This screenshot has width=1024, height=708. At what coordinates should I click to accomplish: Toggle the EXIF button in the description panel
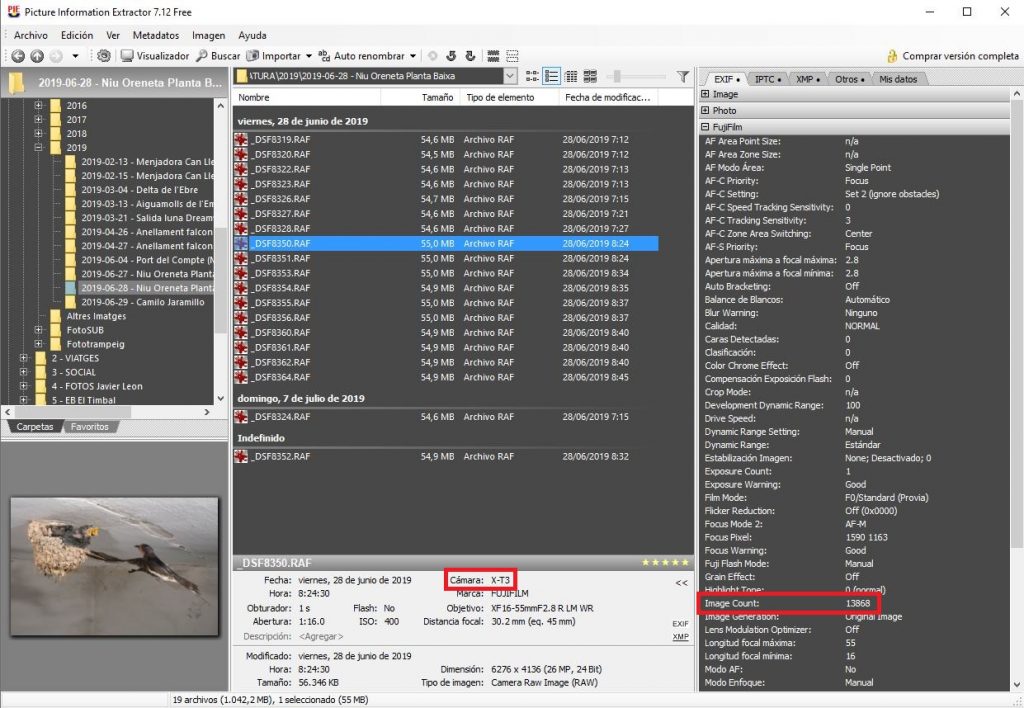point(679,623)
